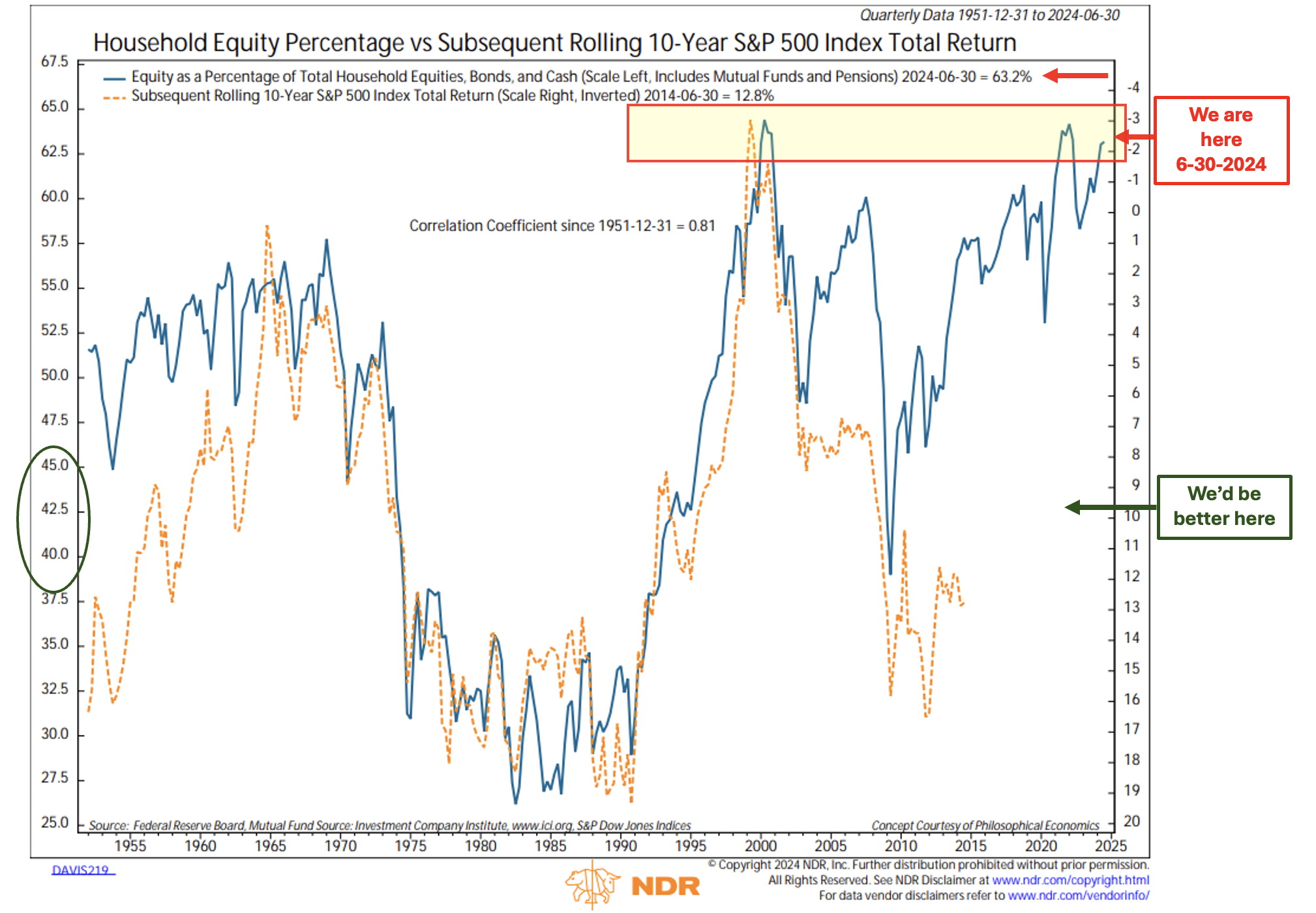Click the 'Quarterly Data 1951-12-31 to 2024-06-30' caption
Image resolution: width=1316 pixels, height=913 pixels.
click(x=989, y=15)
